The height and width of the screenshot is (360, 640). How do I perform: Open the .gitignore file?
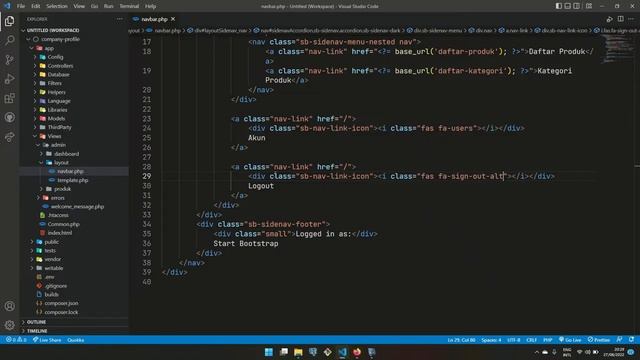(x=56, y=286)
